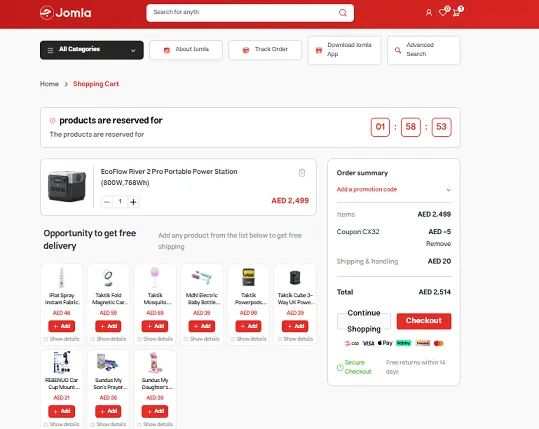Image resolution: width=539 pixels, height=429 pixels.
Task: Show details for Sundus My Son's Prayer
Action: click(108, 424)
